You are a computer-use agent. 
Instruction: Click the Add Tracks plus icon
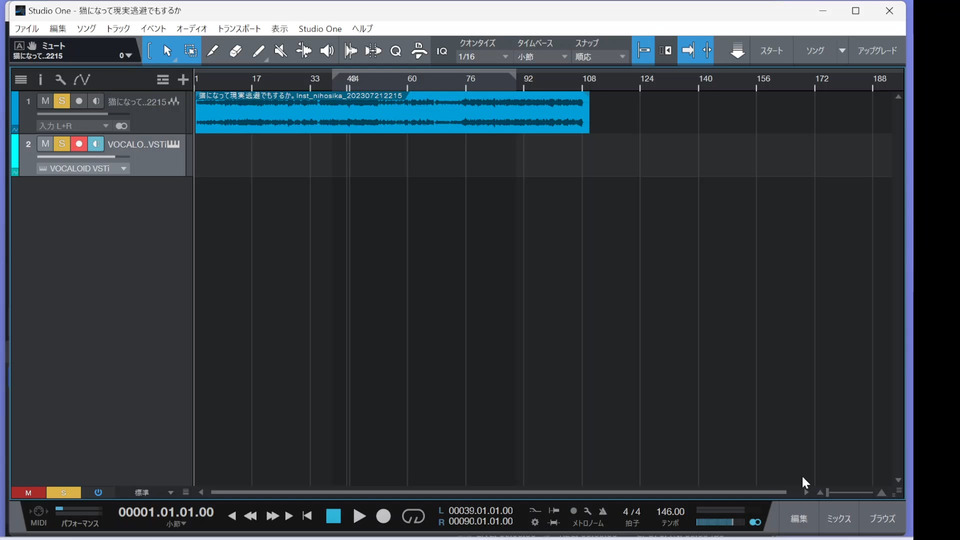point(183,80)
